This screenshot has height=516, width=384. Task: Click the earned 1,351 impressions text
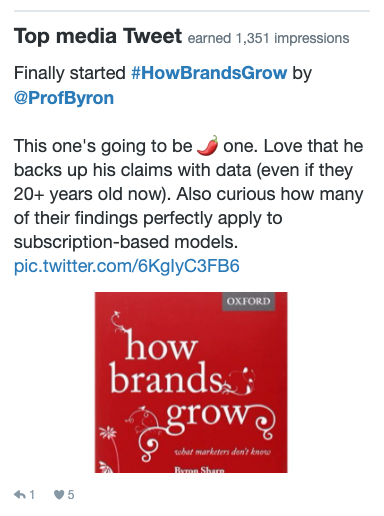click(x=268, y=38)
